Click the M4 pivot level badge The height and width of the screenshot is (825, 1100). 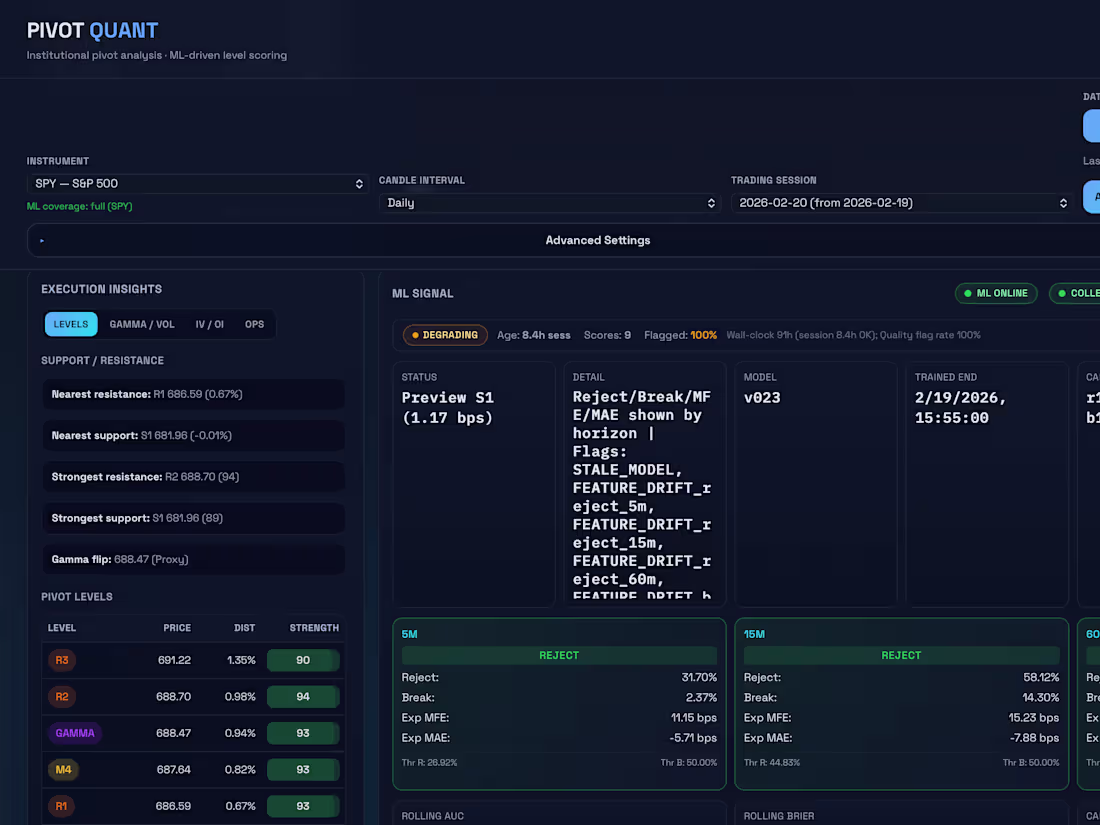pos(62,769)
